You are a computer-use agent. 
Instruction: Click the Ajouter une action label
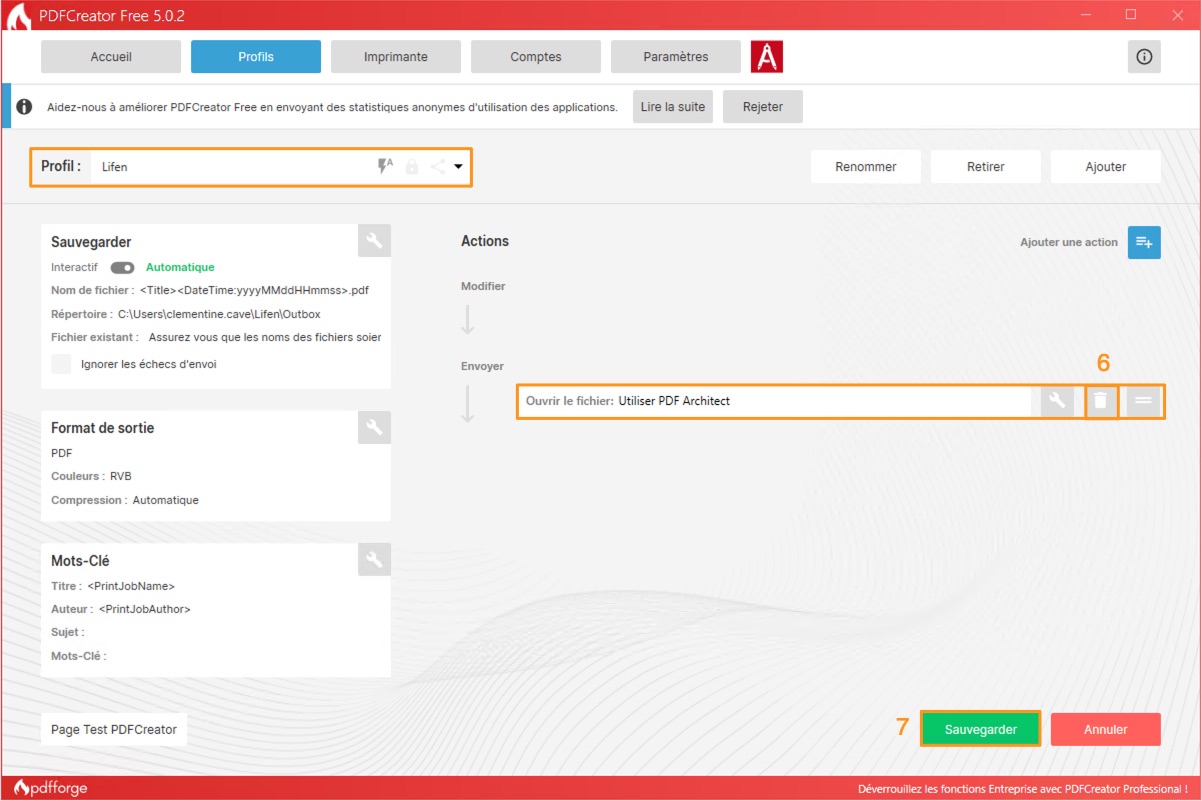(x=1069, y=242)
